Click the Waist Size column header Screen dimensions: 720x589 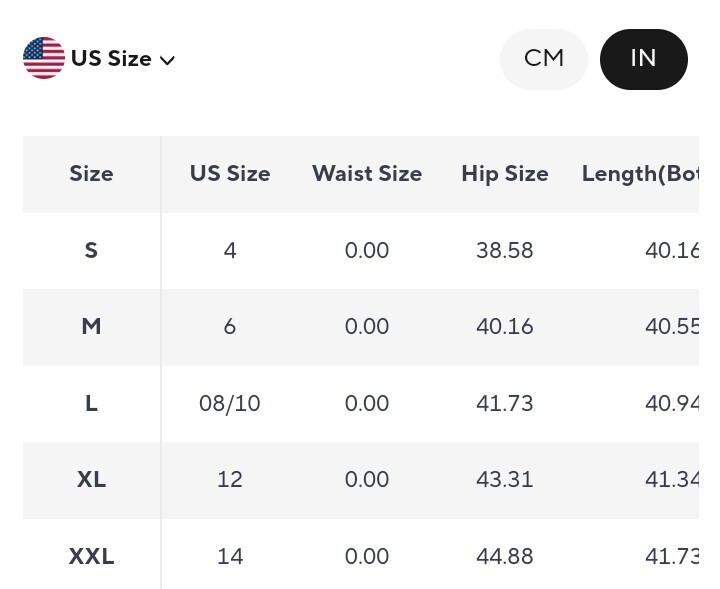tap(367, 174)
